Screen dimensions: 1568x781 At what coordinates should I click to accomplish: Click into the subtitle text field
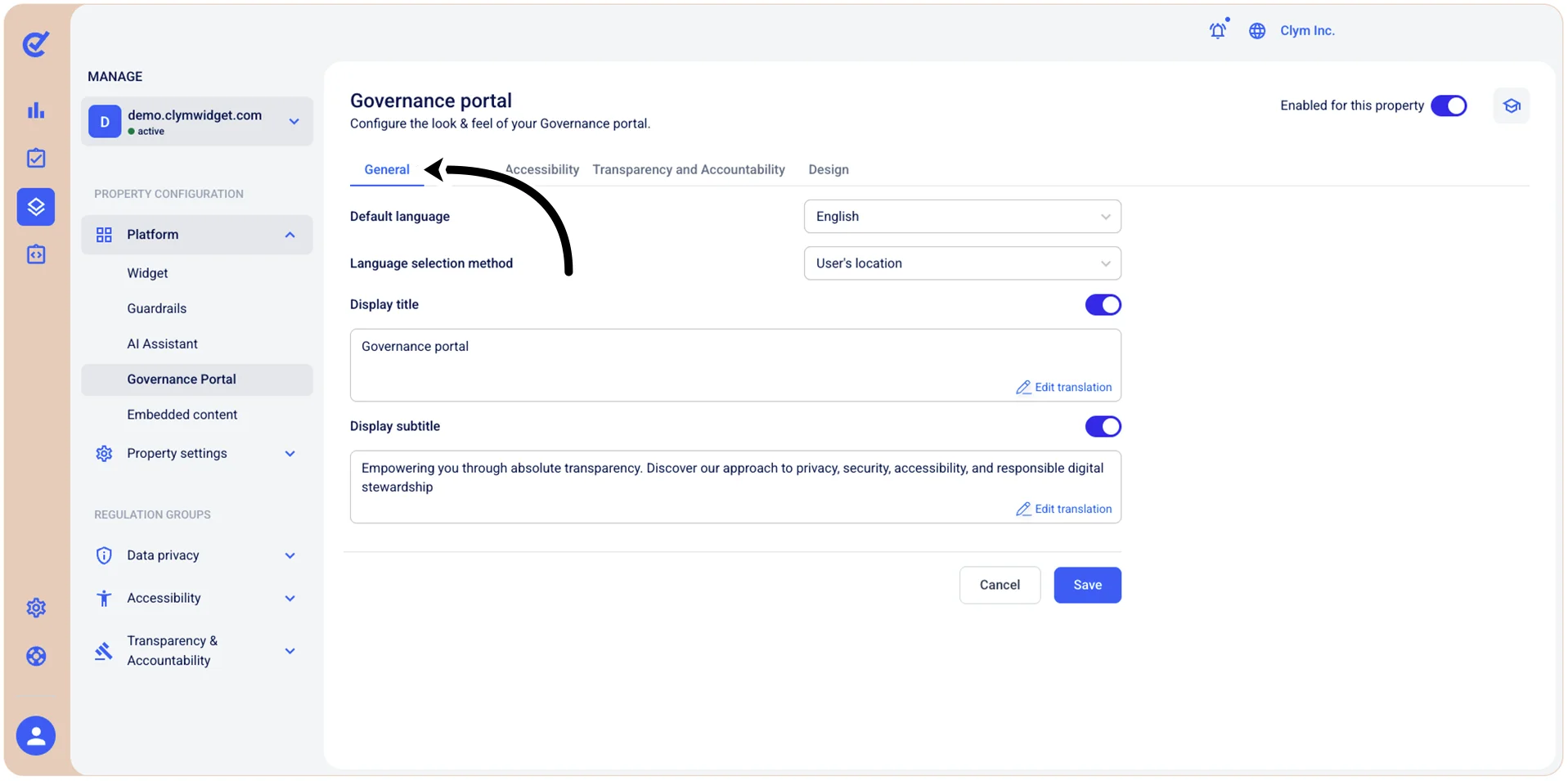pos(735,487)
